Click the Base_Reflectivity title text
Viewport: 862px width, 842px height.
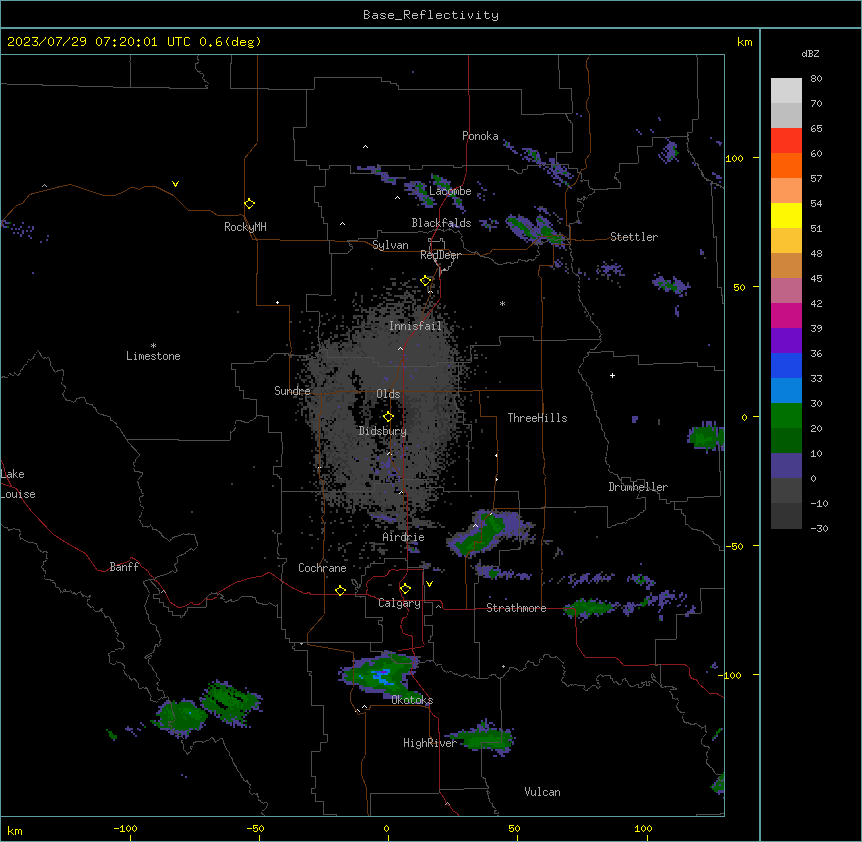pyautogui.click(x=431, y=15)
